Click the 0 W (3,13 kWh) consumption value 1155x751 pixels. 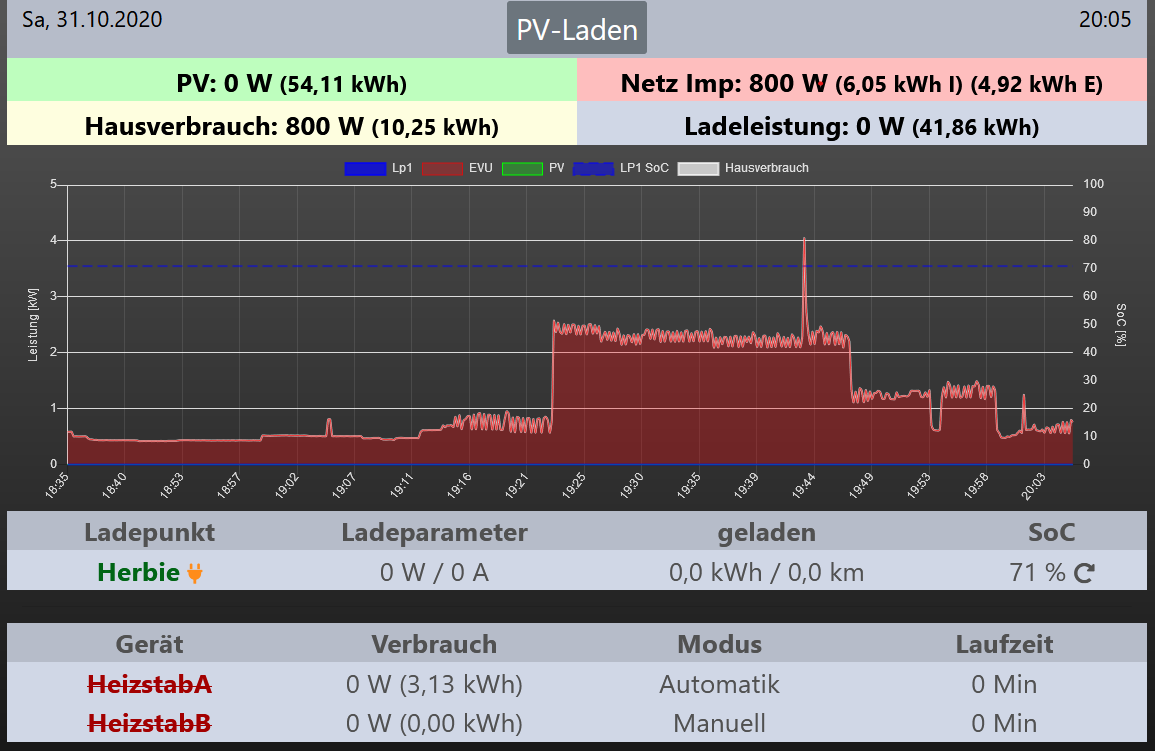click(x=434, y=684)
